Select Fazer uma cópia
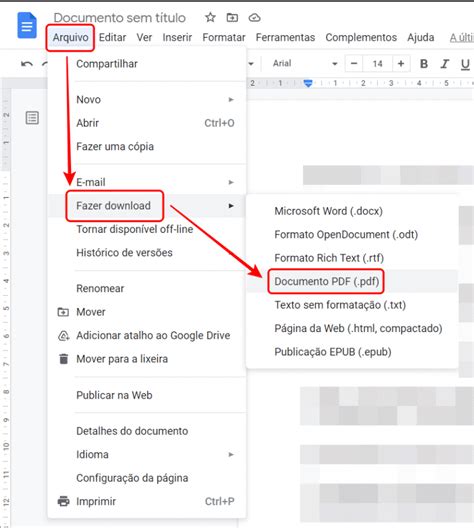The width and height of the screenshot is (474, 528). tap(147, 147)
